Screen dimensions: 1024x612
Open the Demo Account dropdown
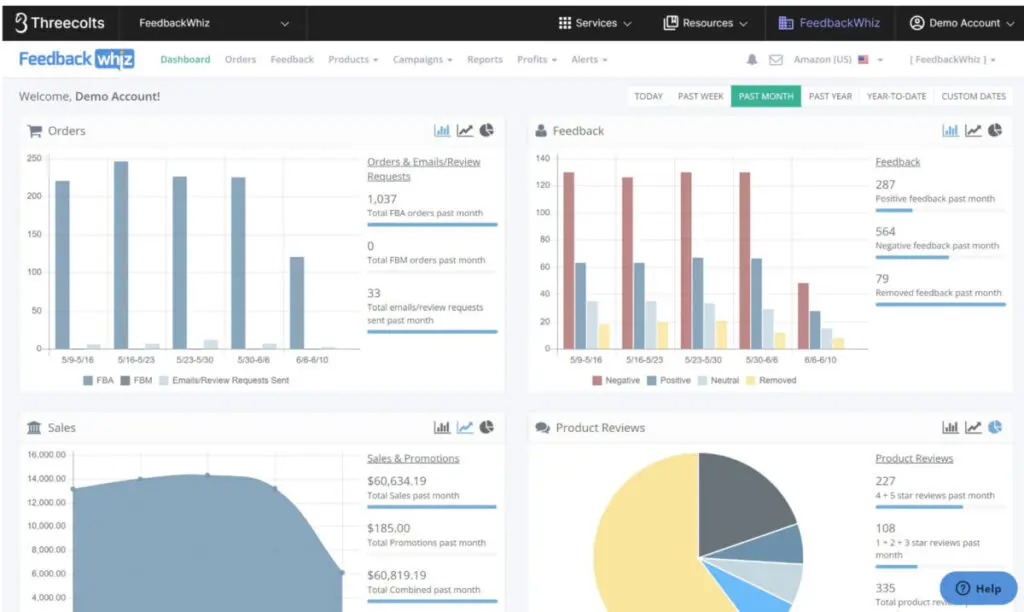(x=958, y=23)
